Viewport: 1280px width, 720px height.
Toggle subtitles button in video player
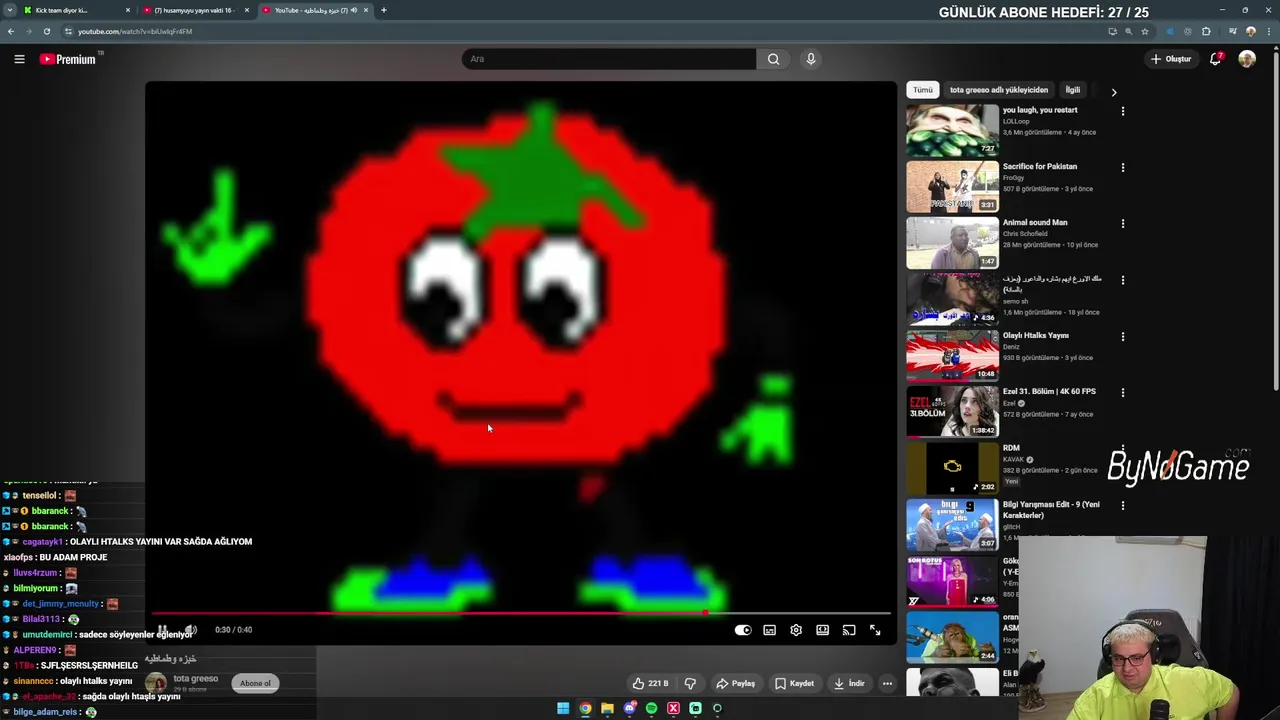(x=769, y=630)
